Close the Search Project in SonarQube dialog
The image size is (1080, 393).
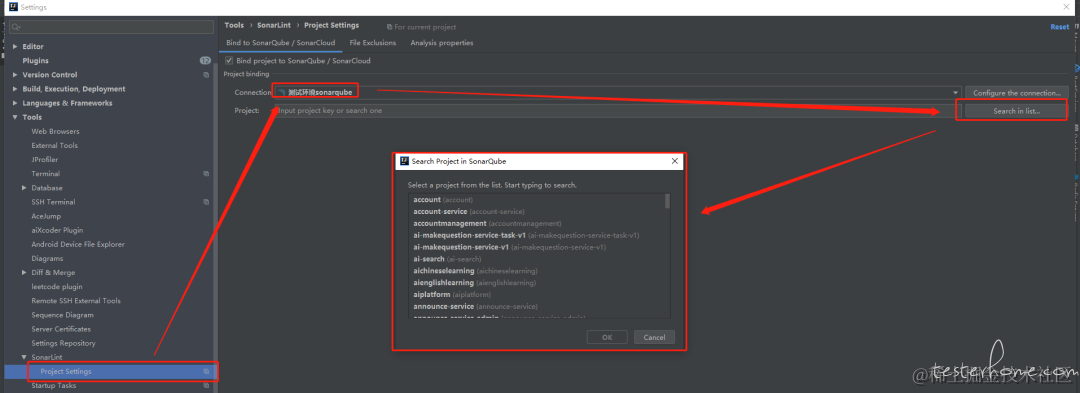[675, 161]
